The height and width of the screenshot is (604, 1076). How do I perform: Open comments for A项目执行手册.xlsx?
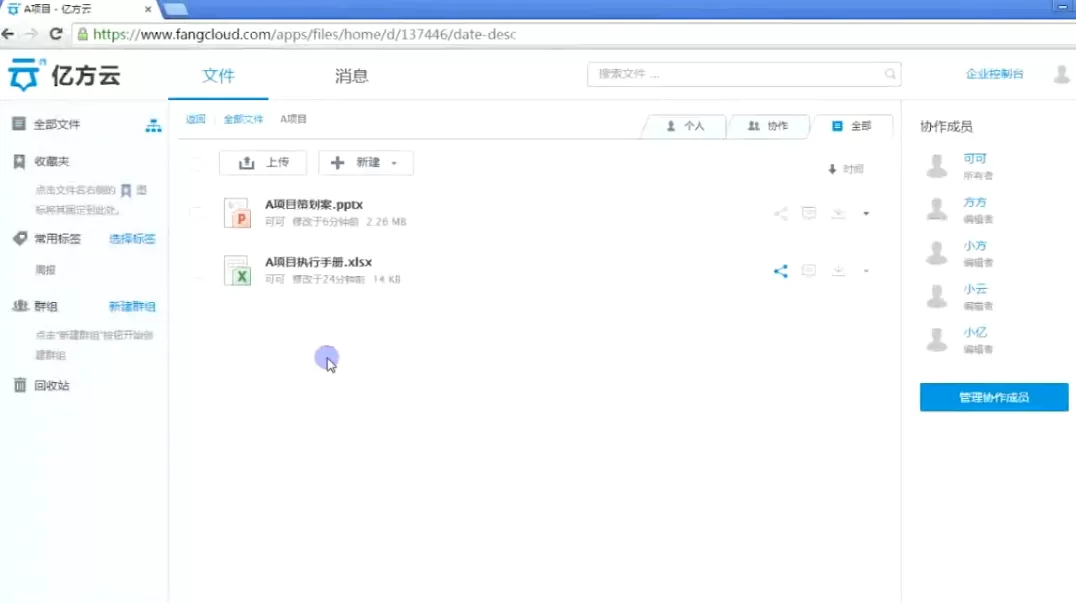(809, 270)
